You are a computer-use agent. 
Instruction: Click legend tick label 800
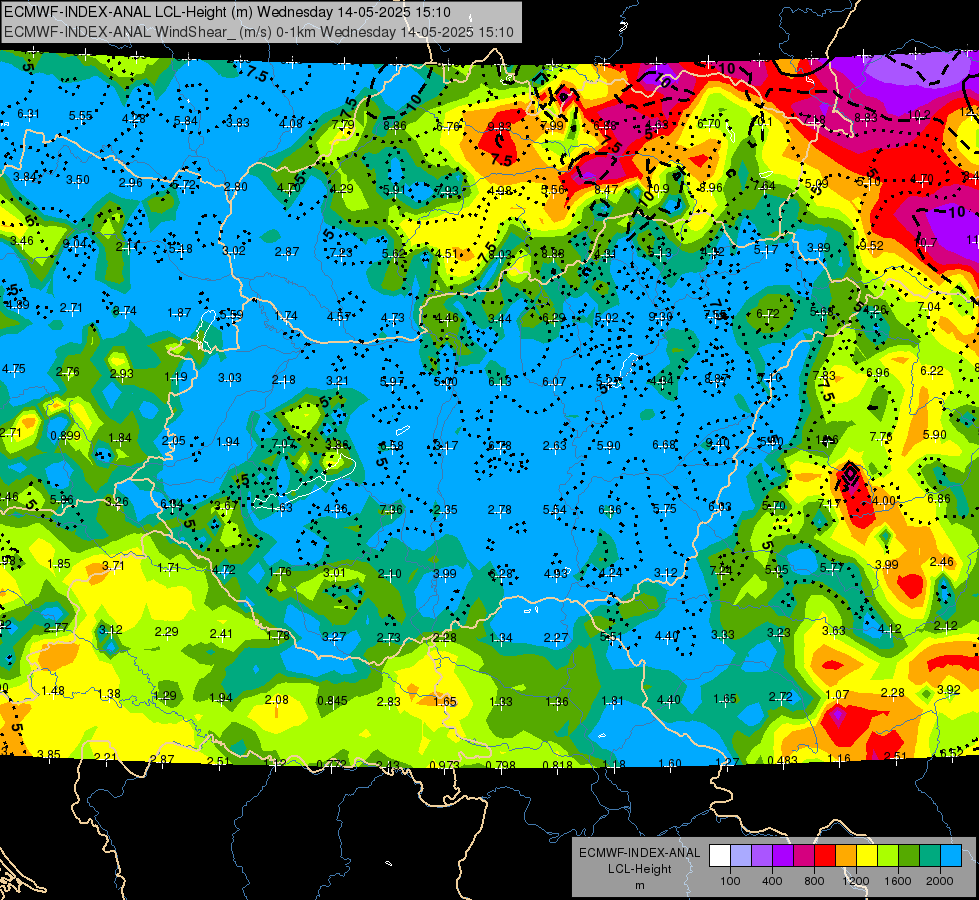[814, 881]
